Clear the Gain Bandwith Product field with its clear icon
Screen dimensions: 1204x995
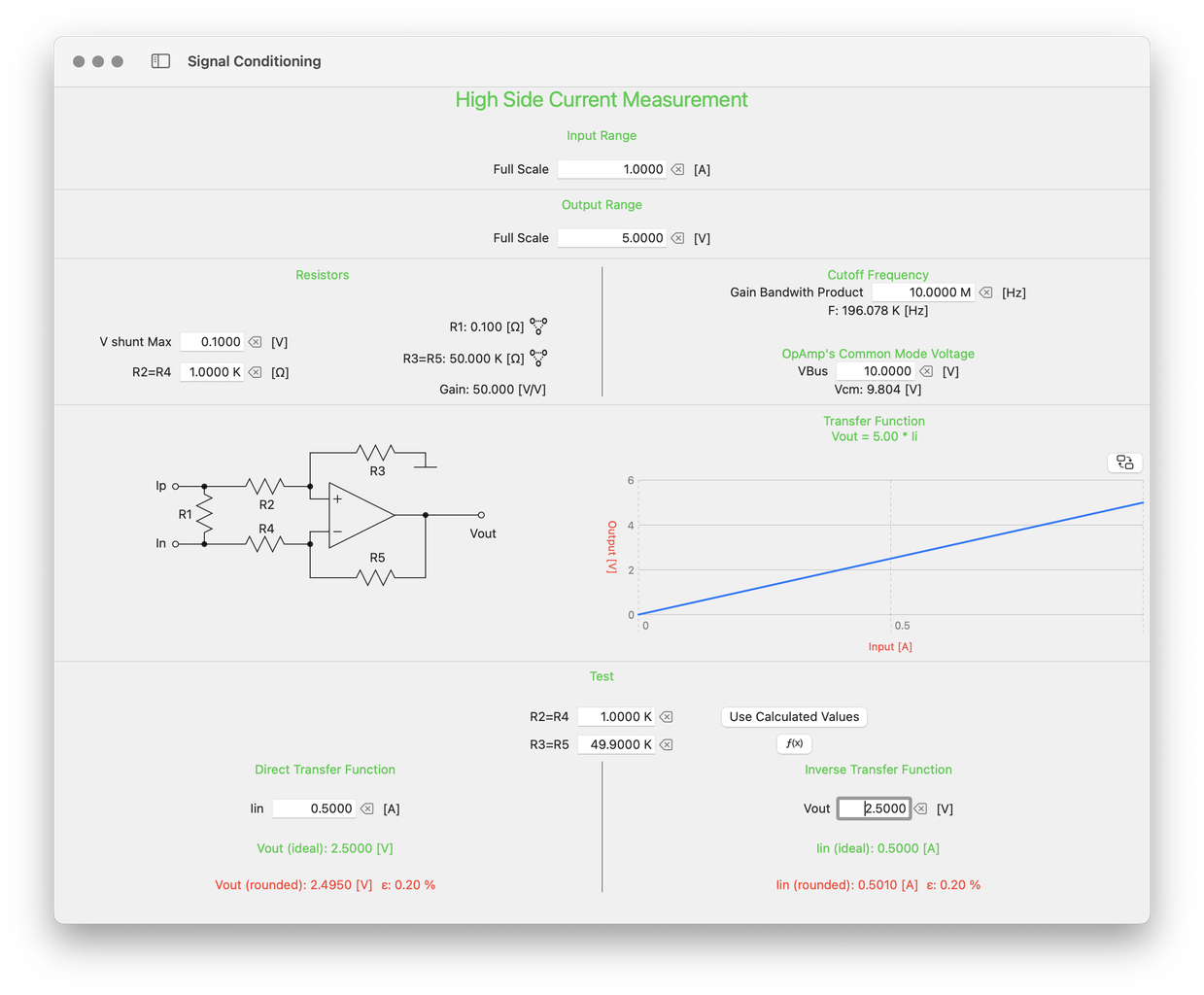[x=984, y=292]
